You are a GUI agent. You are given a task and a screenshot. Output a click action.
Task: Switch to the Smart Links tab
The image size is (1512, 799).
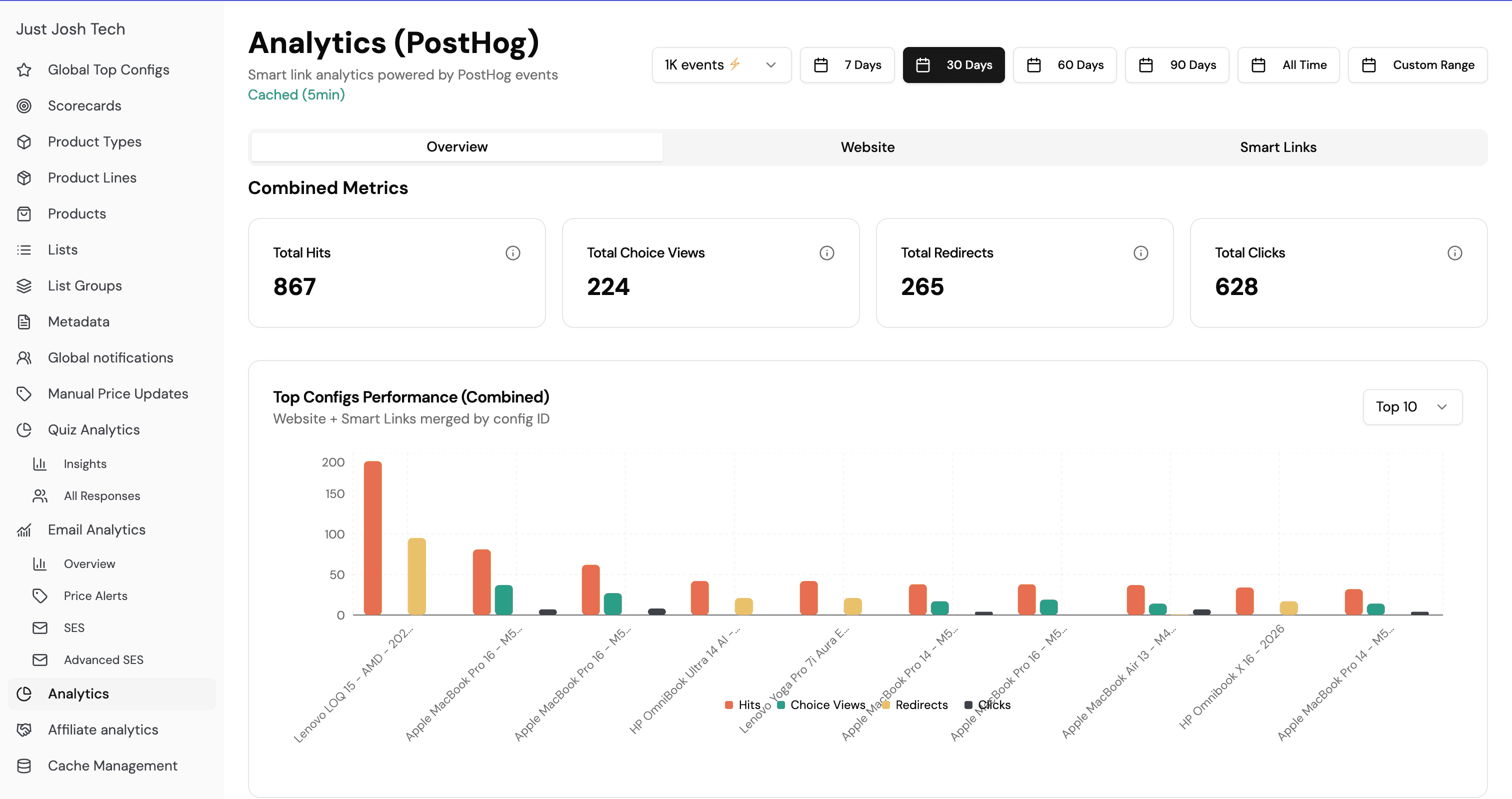coord(1277,147)
